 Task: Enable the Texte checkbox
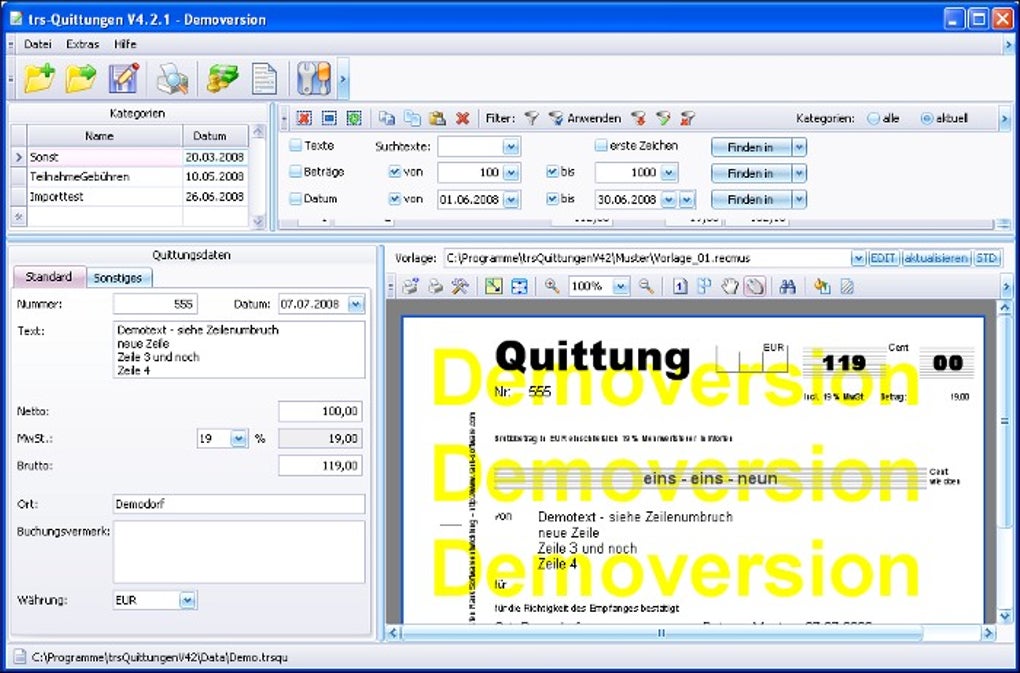tap(295, 146)
